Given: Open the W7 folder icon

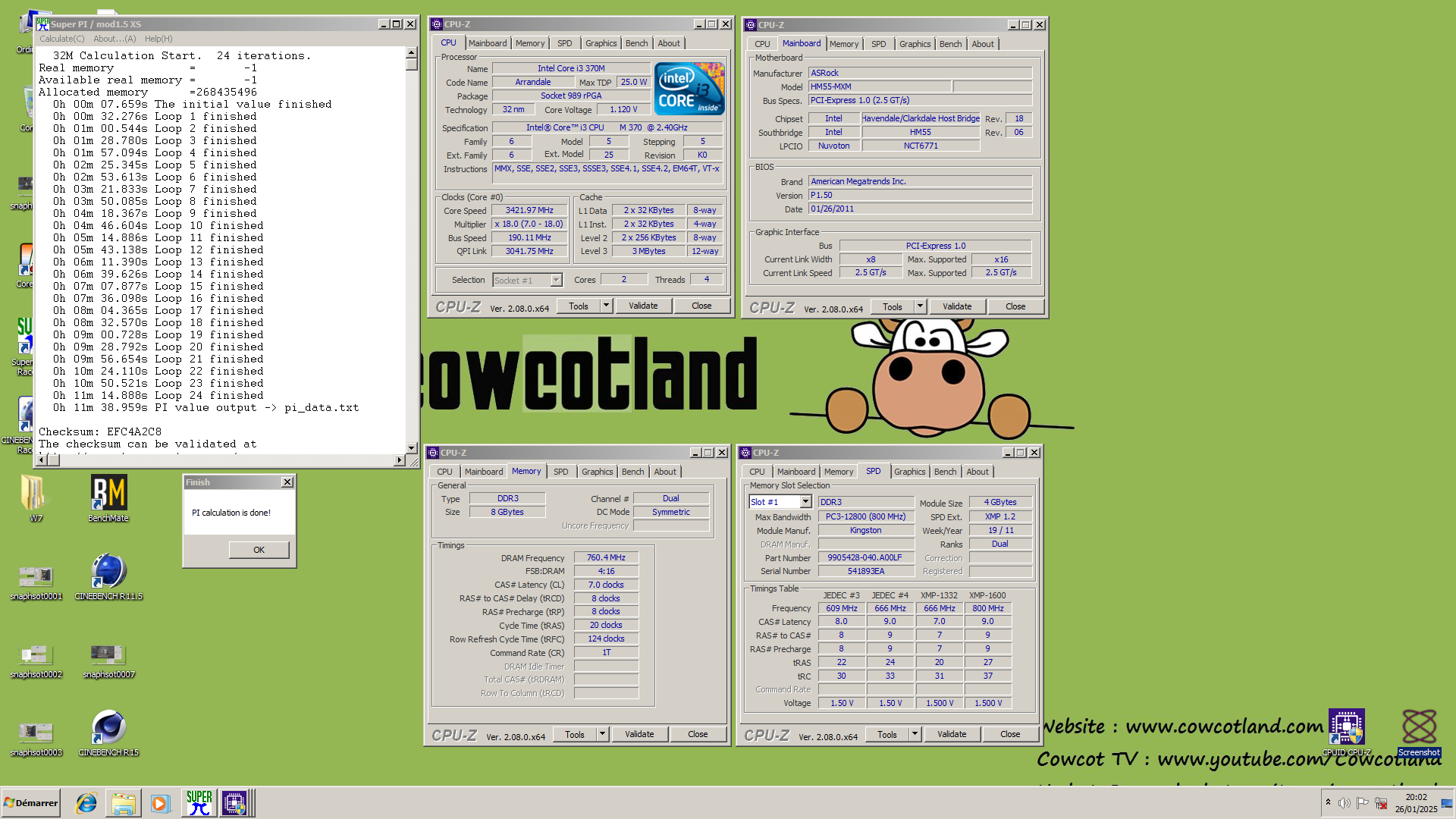Looking at the screenshot, I should point(36,498).
